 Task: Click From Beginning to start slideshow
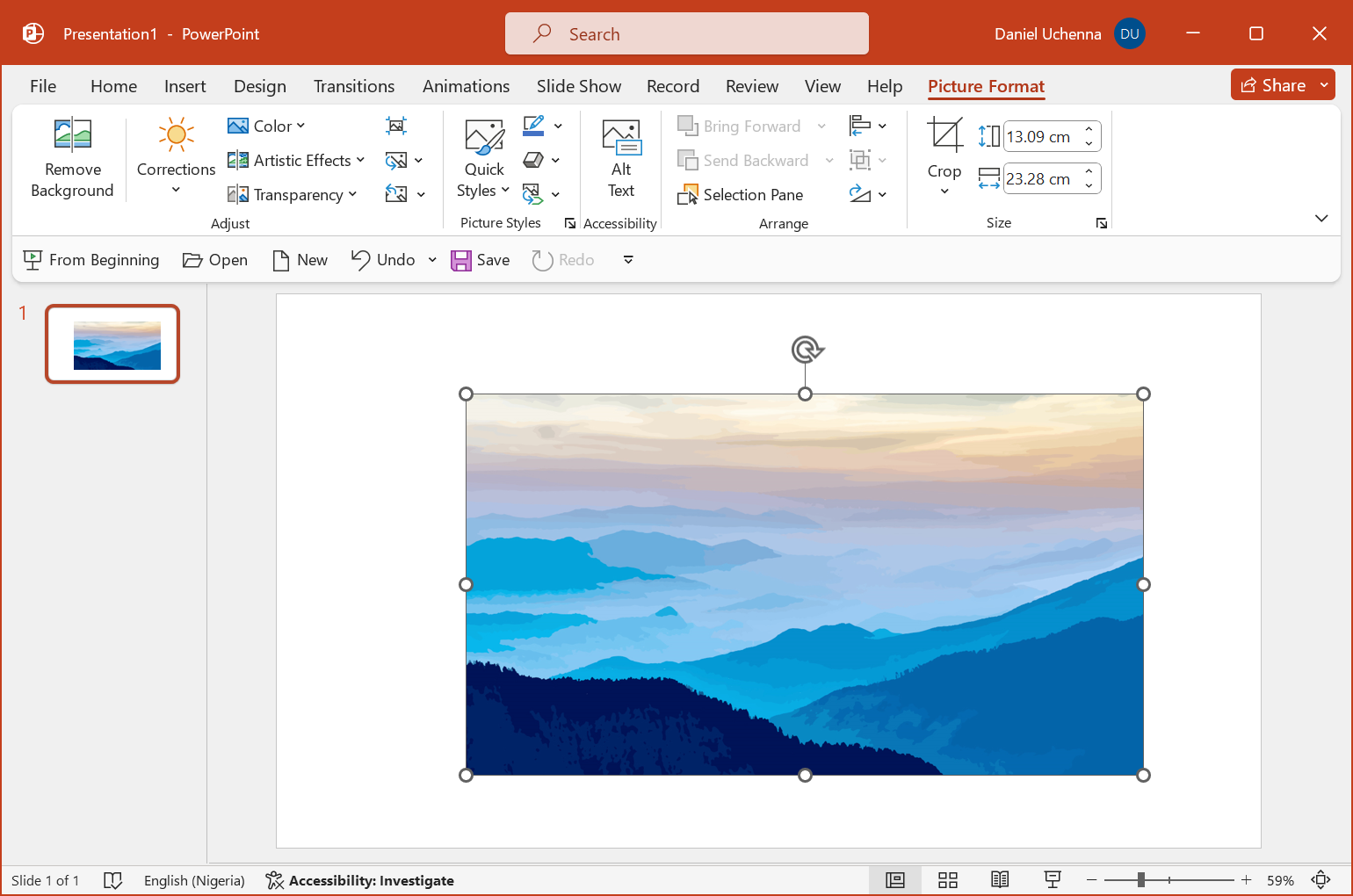tap(91, 260)
